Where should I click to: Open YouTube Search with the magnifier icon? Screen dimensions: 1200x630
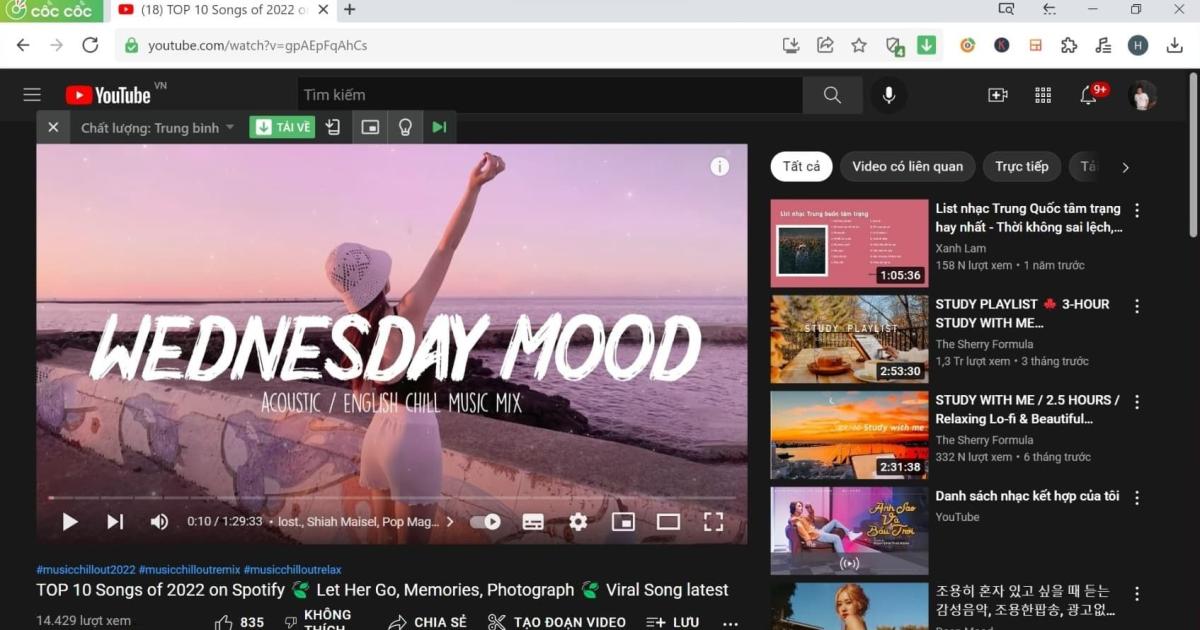click(x=832, y=94)
